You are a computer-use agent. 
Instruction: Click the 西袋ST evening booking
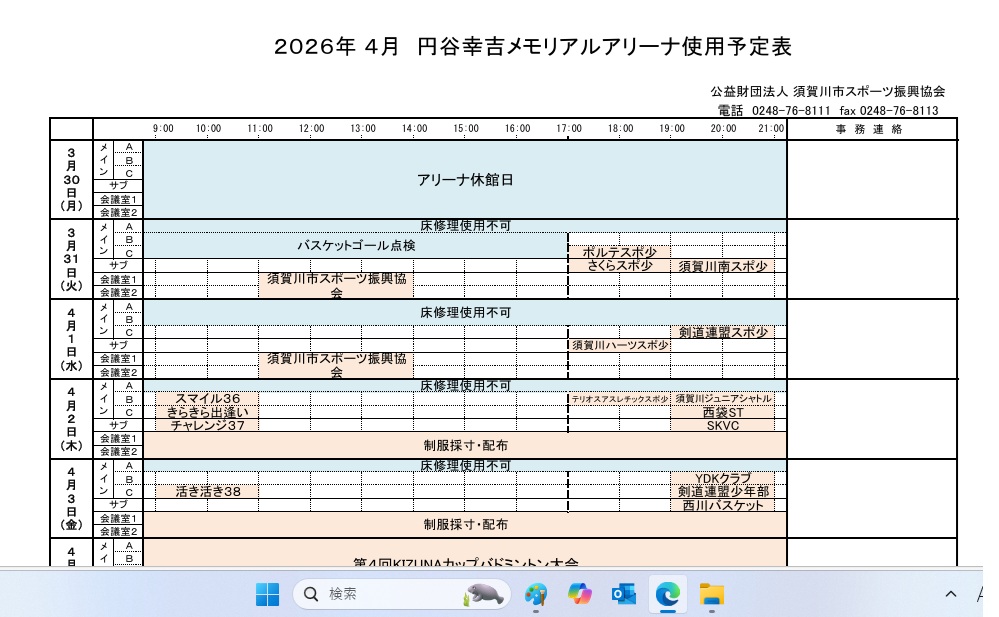pos(722,411)
